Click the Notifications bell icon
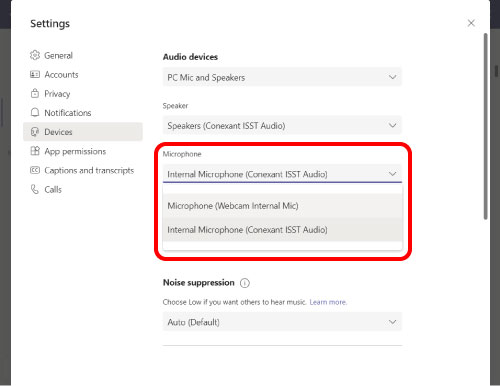This screenshot has height=386, width=500. tap(35, 112)
